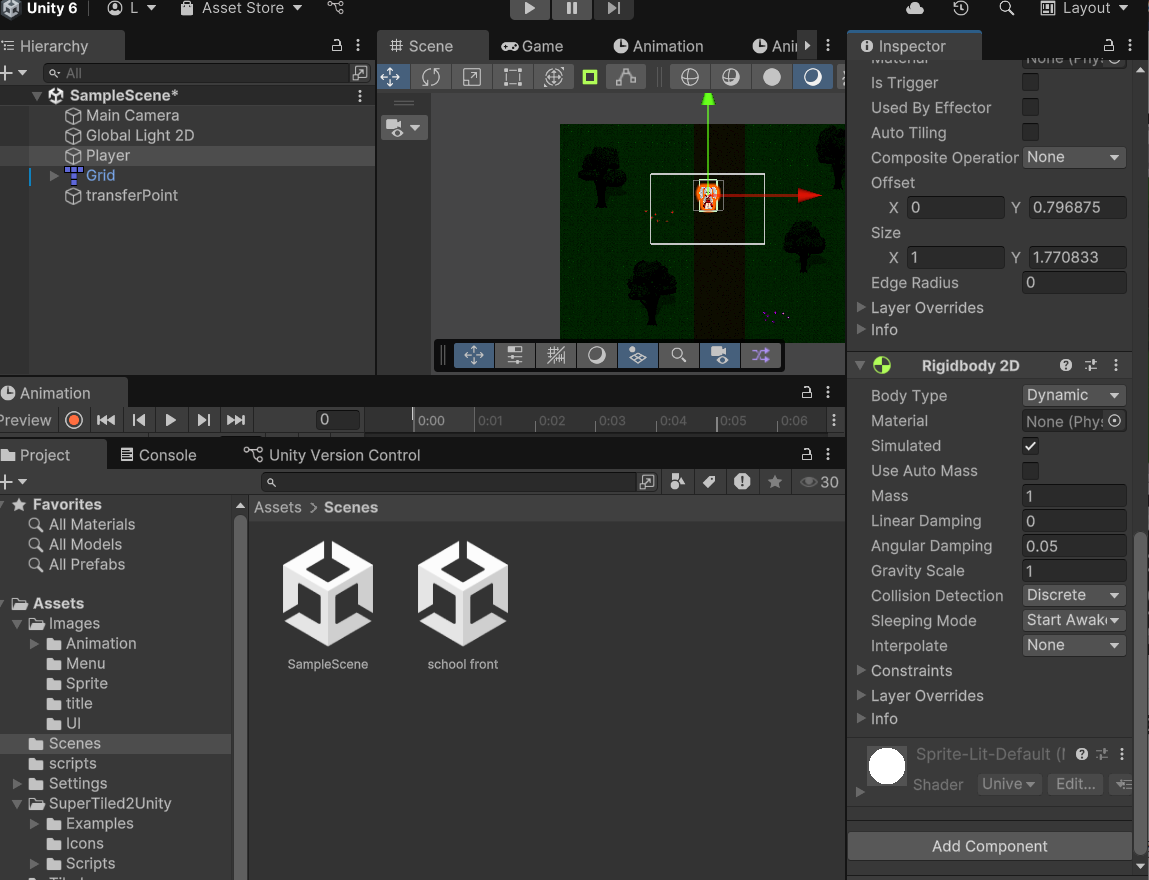Expand the Animation folder in Project
Screen dimensions: 1149x880
point(34,643)
